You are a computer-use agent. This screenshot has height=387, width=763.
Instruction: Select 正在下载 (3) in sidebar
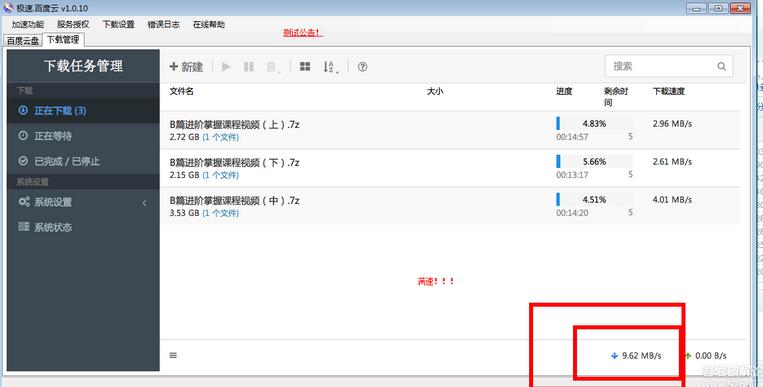pyautogui.click(x=83, y=111)
